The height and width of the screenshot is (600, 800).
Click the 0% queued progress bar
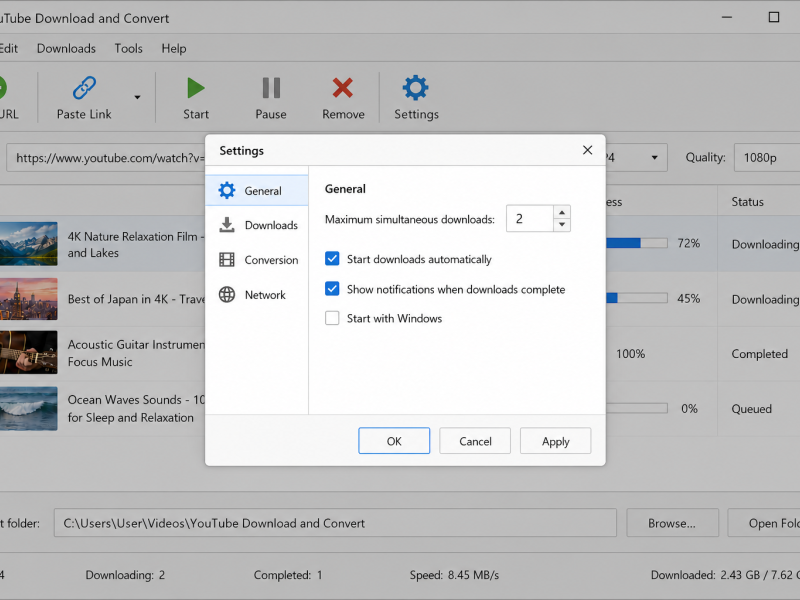pos(637,408)
